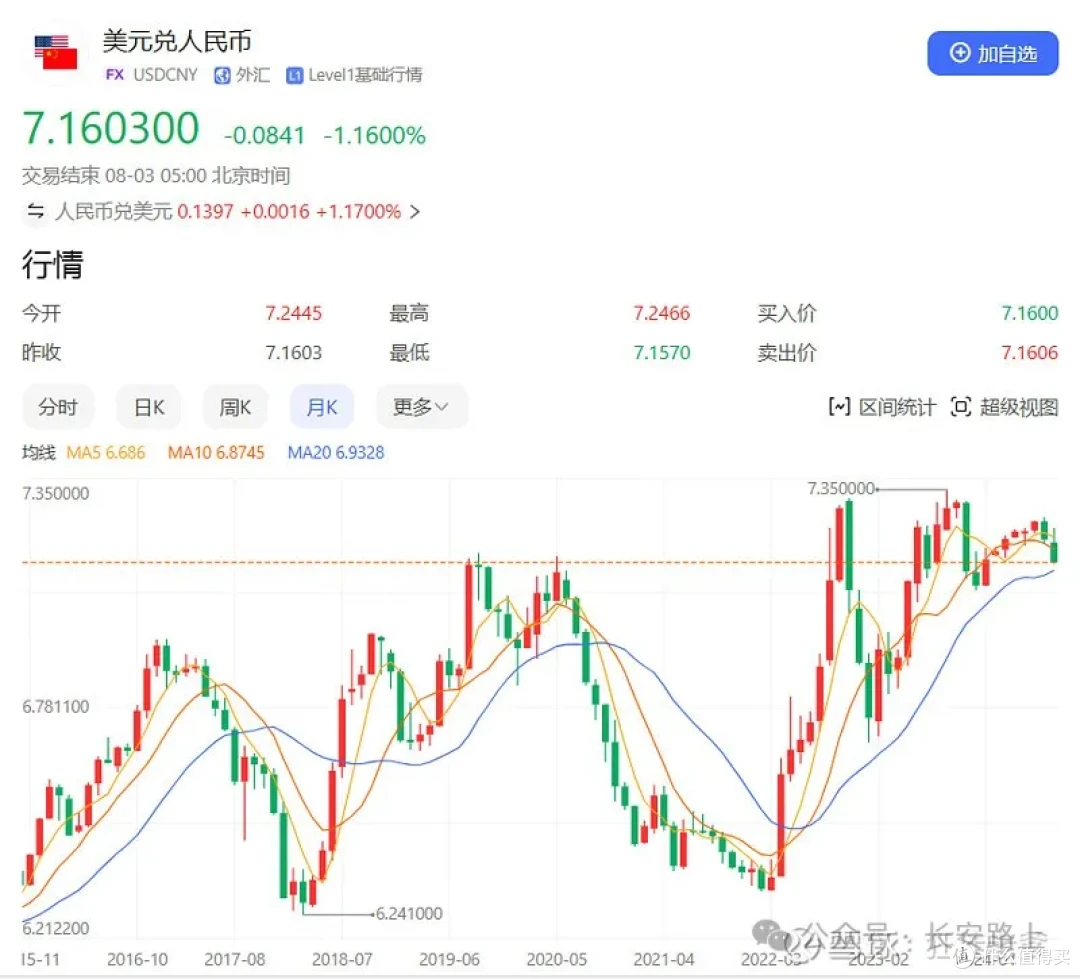Switch to 日K chart tab

pyautogui.click(x=149, y=407)
